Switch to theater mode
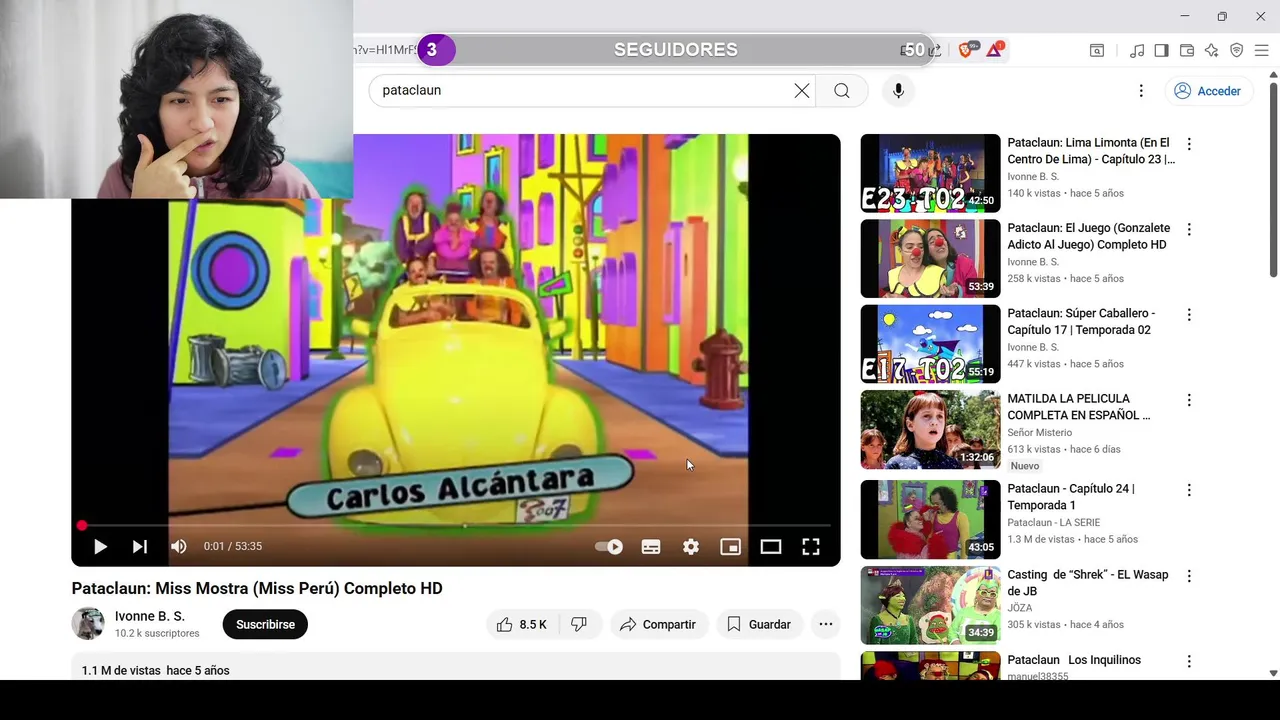This screenshot has height=720, width=1280. [x=771, y=546]
